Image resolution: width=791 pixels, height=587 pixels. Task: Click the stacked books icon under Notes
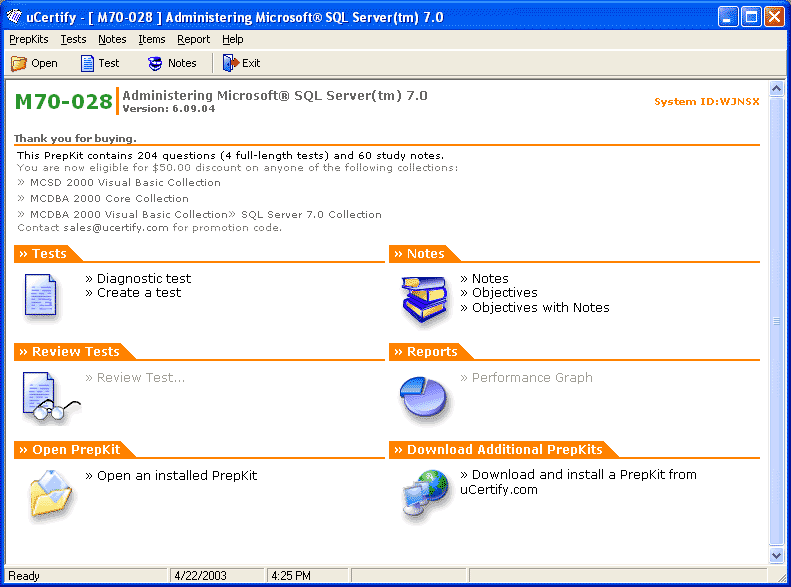[x=424, y=300]
